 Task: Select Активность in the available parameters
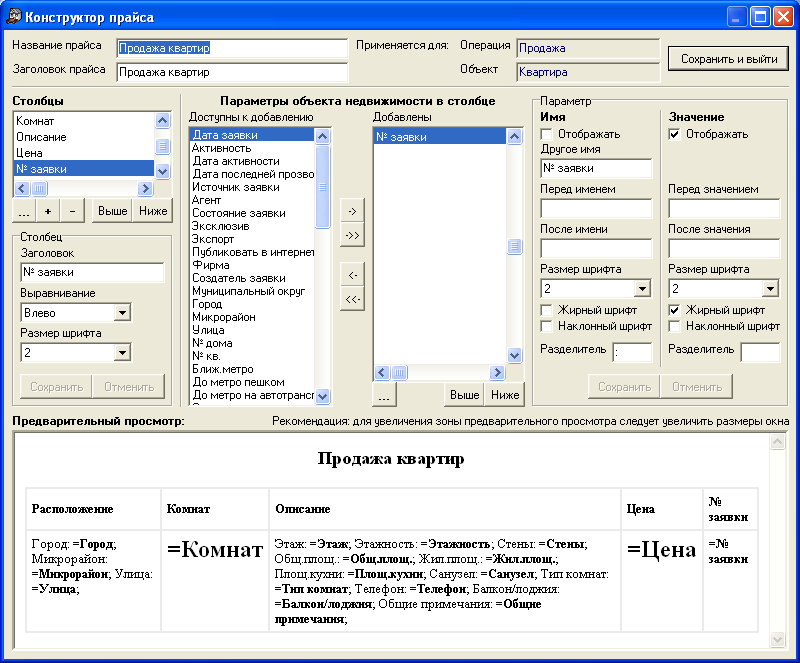252,148
